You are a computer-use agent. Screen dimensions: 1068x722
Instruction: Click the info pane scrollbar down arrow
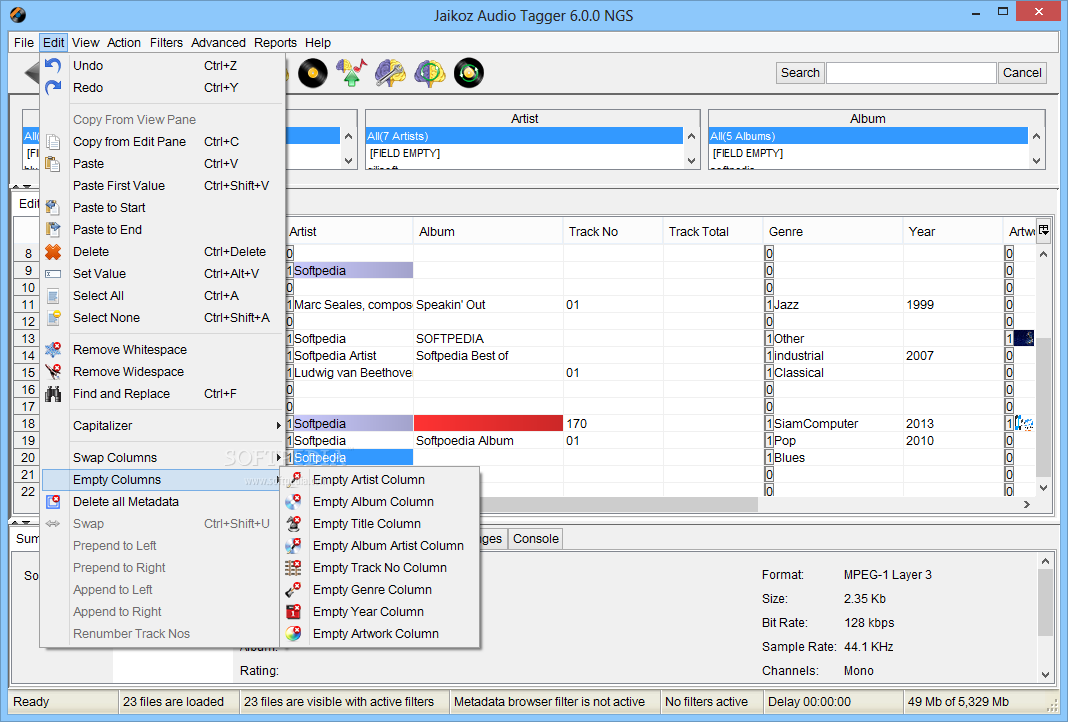pyautogui.click(x=1046, y=675)
